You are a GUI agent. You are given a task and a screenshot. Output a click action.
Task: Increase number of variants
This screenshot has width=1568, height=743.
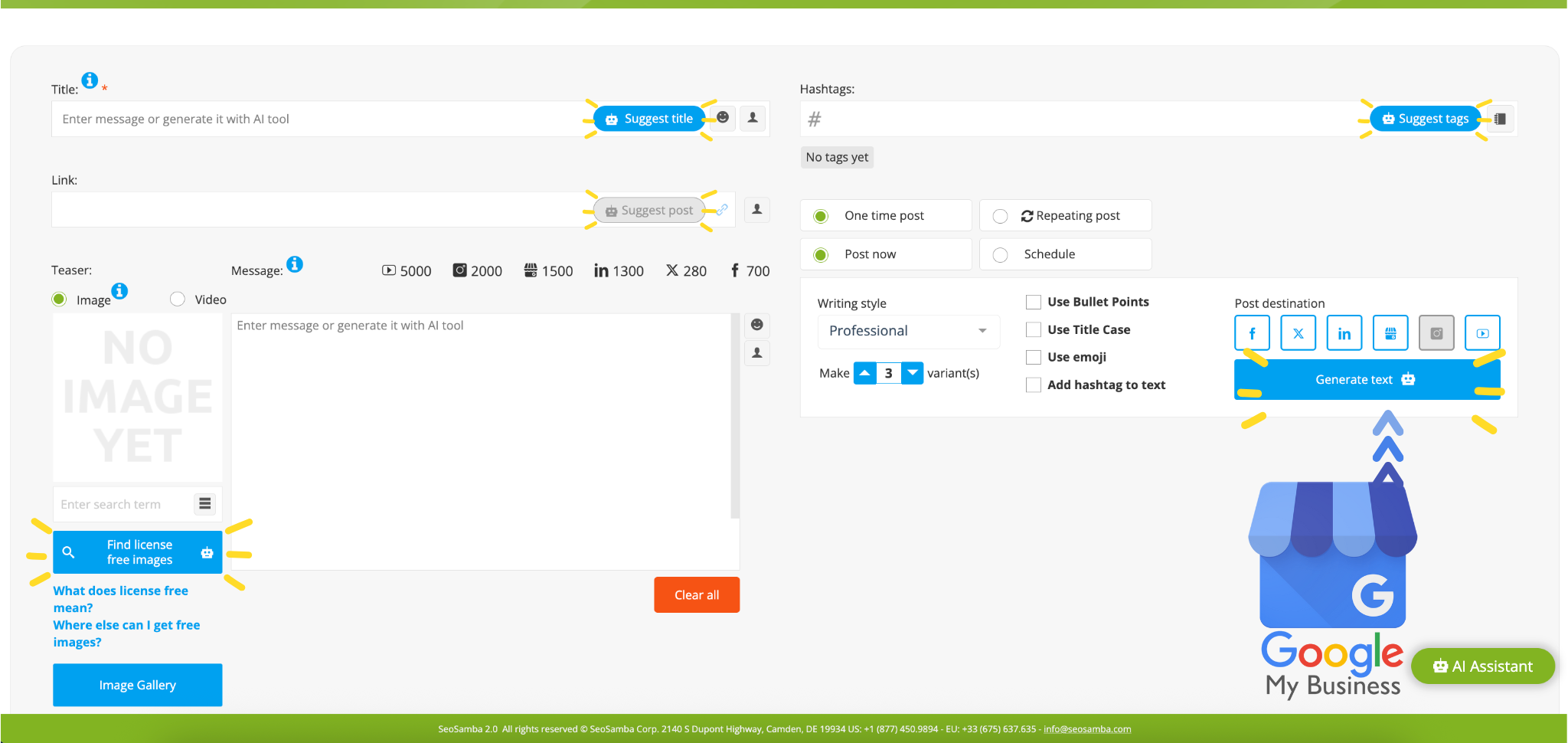point(865,373)
